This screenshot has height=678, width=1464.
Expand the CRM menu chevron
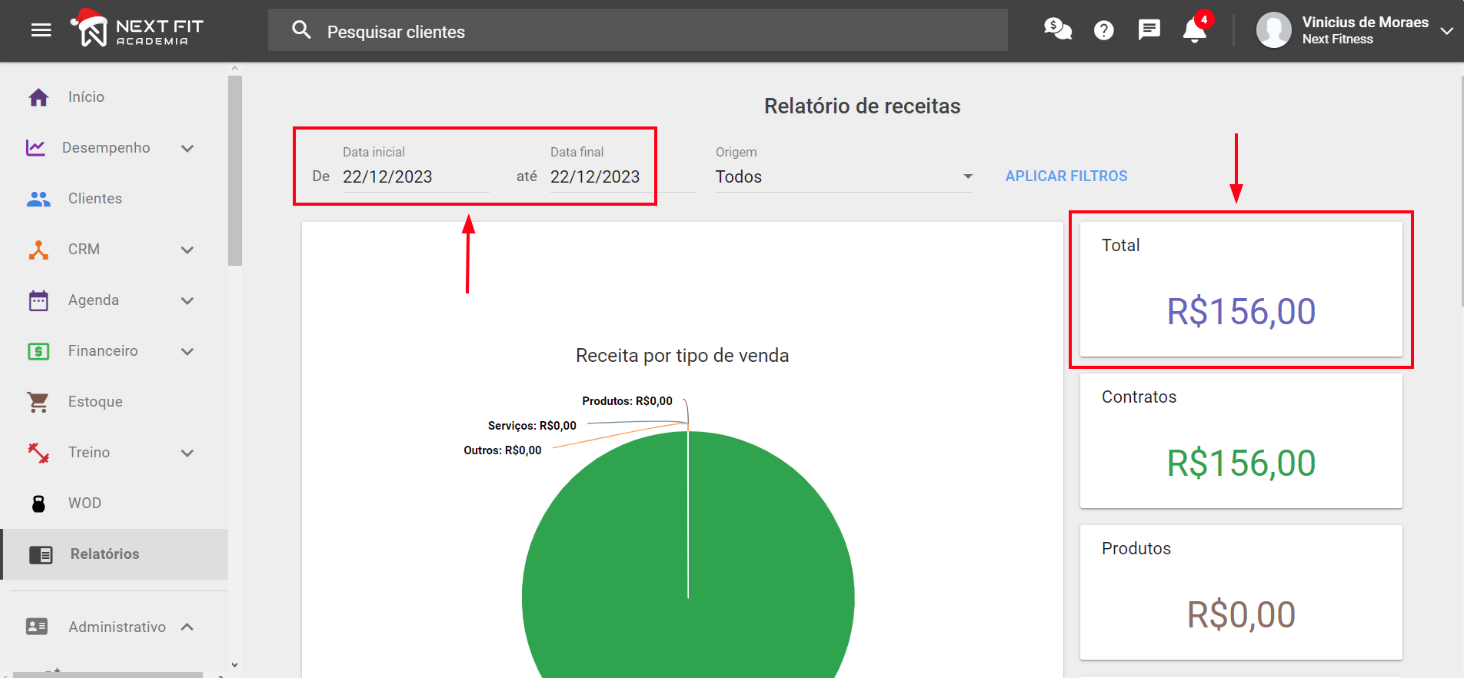187,249
